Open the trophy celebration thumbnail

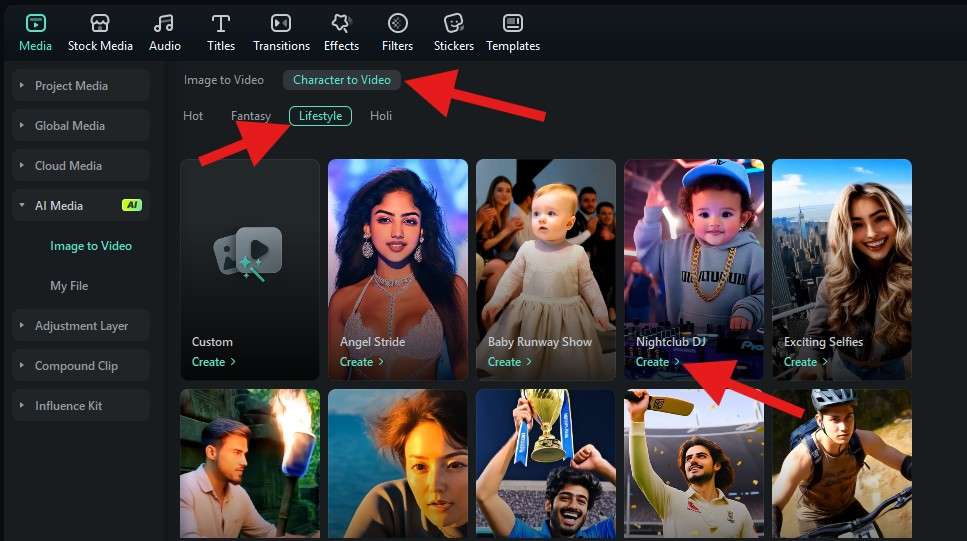click(x=546, y=463)
